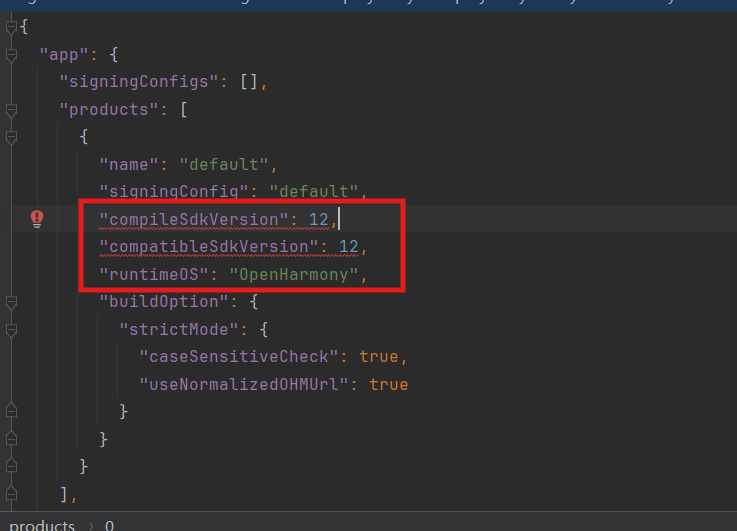Fold the "buildOption" block
The height and width of the screenshot is (531, 737).
(x=11, y=301)
